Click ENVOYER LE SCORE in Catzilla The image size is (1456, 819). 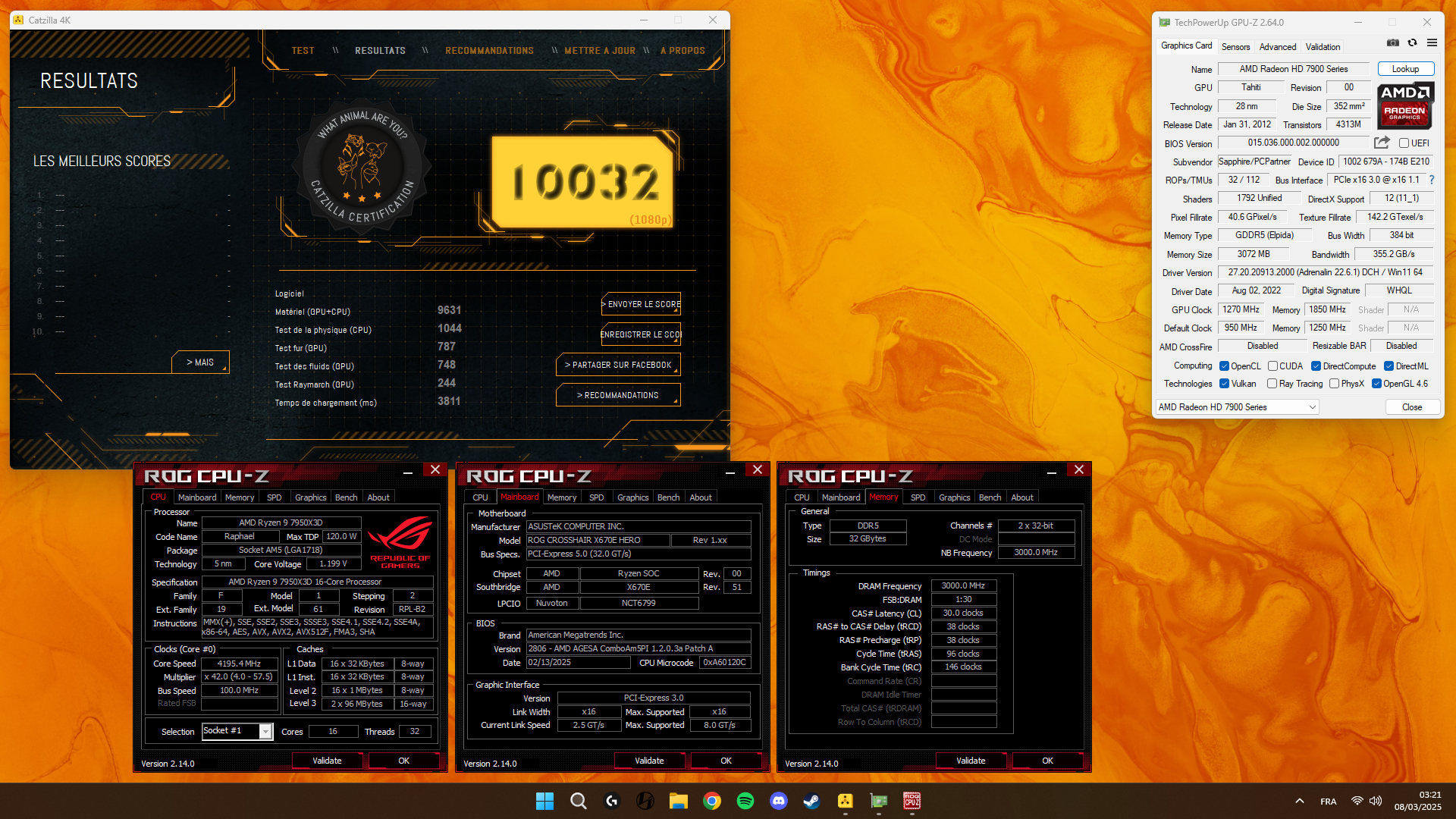click(x=641, y=304)
